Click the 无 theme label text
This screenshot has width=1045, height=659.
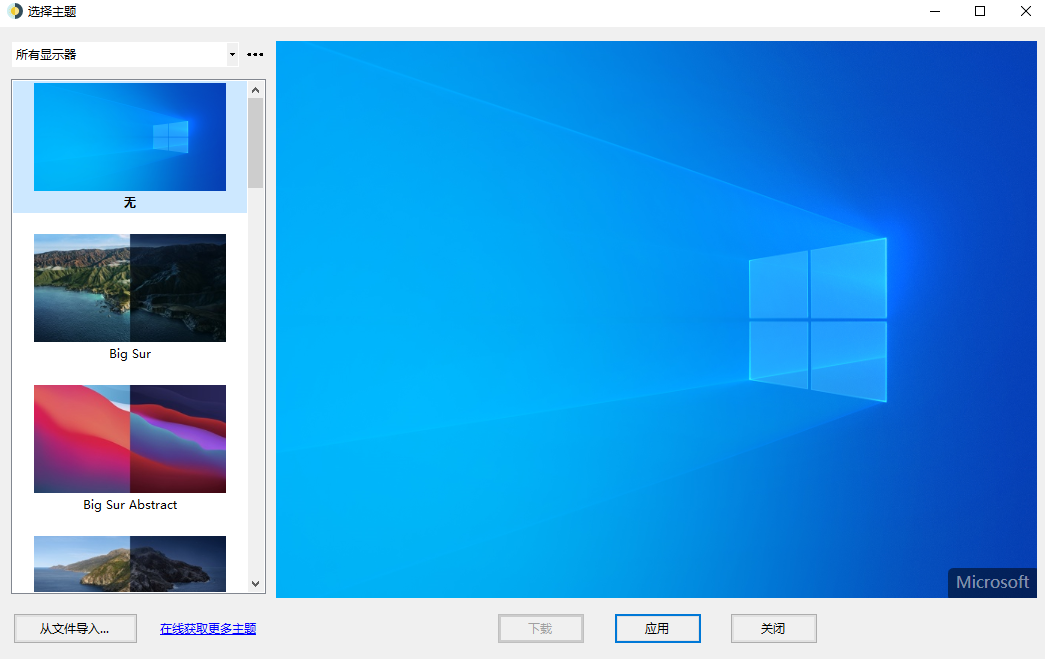[x=130, y=203]
